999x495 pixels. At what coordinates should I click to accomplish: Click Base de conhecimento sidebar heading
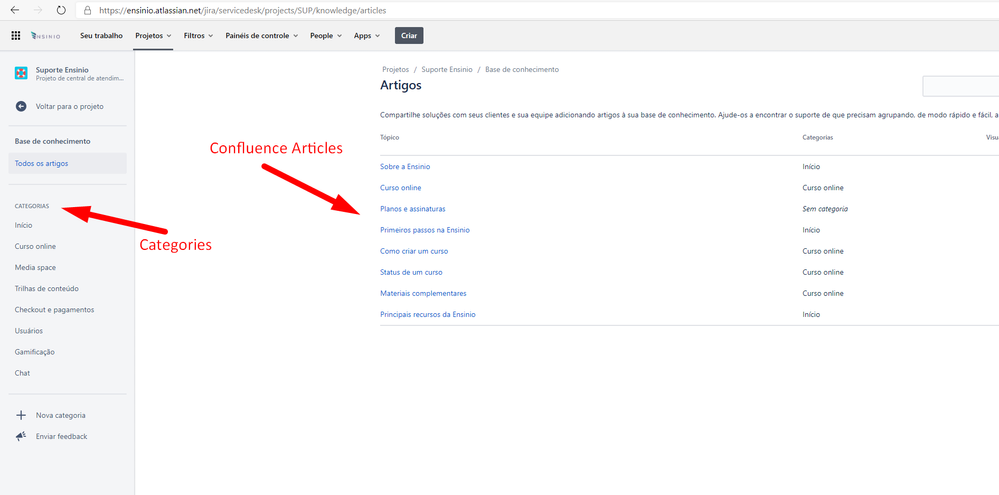52,141
